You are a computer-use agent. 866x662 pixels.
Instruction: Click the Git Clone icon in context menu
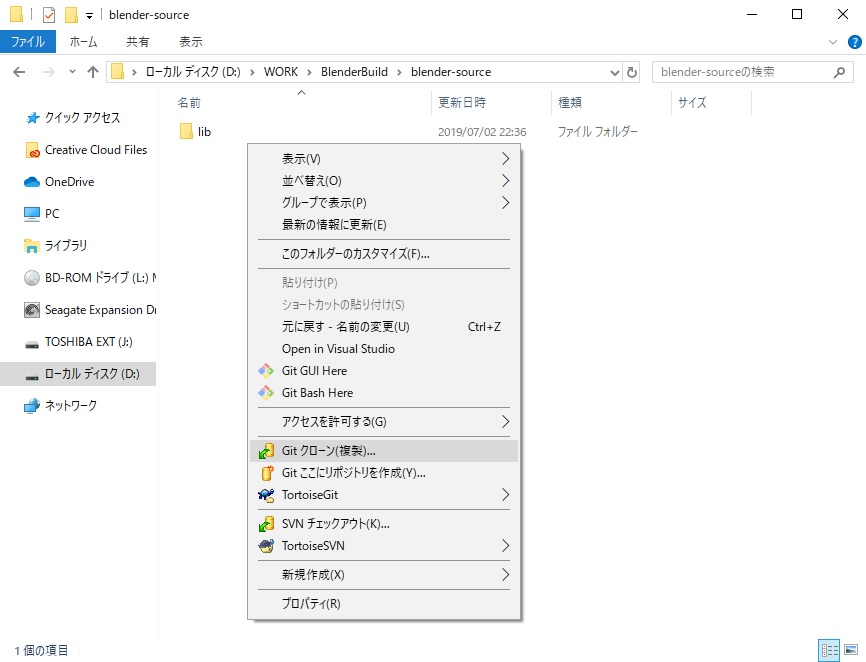[266, 451]
